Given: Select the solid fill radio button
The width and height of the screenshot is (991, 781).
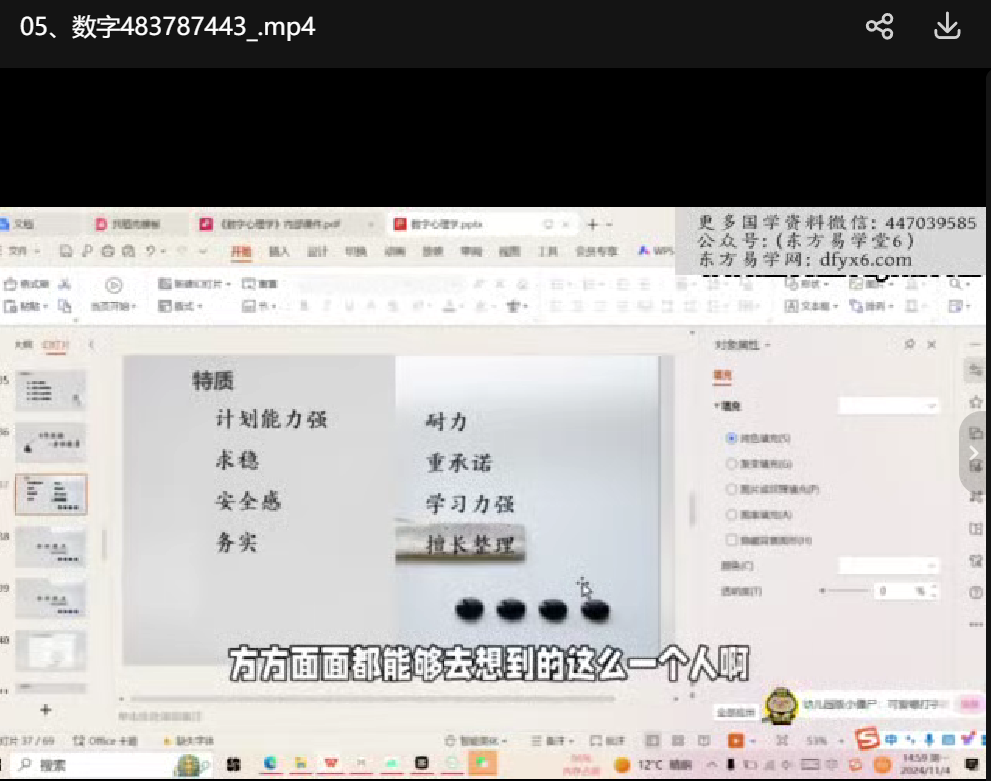Looking at the screenshot, I should (731, 438).
